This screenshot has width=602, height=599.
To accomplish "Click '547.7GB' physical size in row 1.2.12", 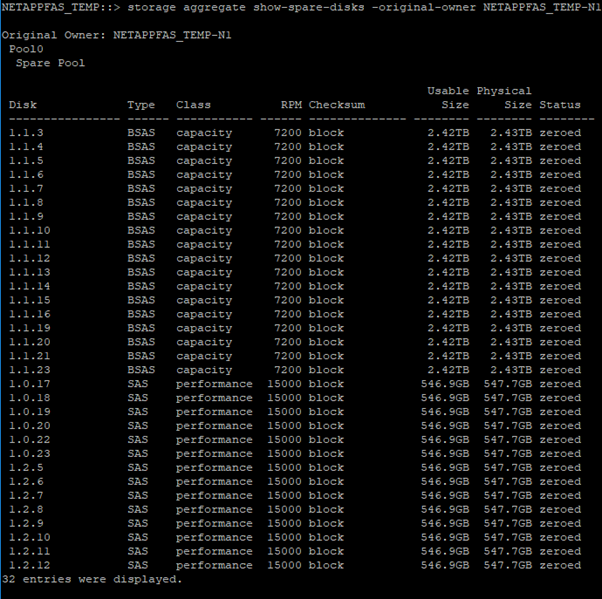I will pos(507,565).
